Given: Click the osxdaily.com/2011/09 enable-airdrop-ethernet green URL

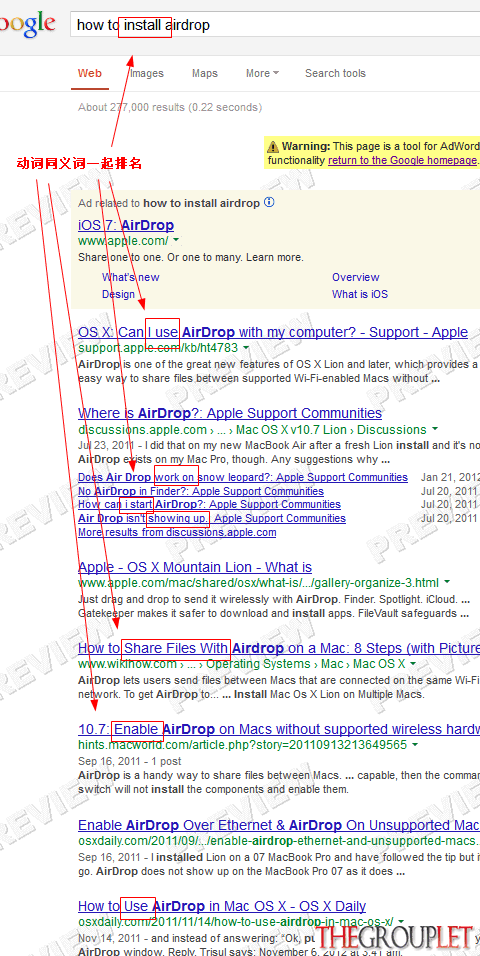Looking at the screenshot, I should (279, 841).
